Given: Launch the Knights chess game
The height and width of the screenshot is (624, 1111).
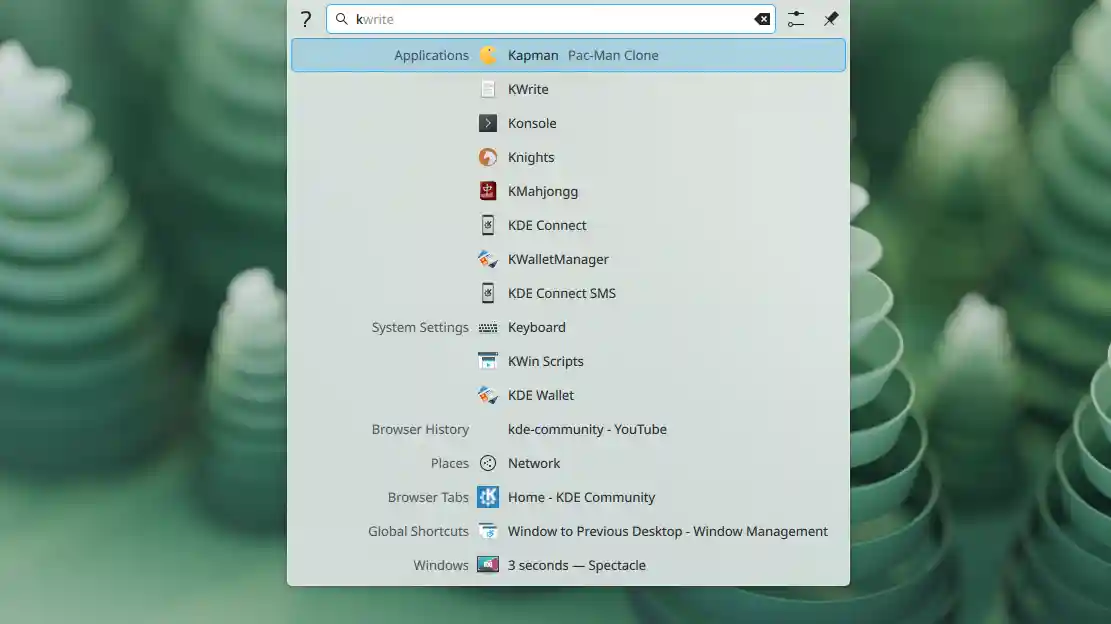Looking at the screenshot, I should 530,157.
